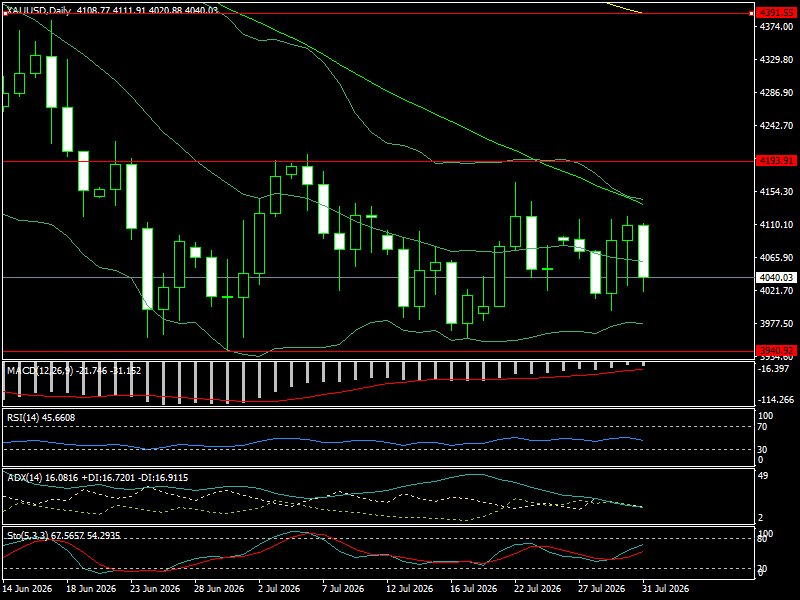Click the ADX scale value 49
The width and height of the screenshot is (800, 600).
coord(763,476)
